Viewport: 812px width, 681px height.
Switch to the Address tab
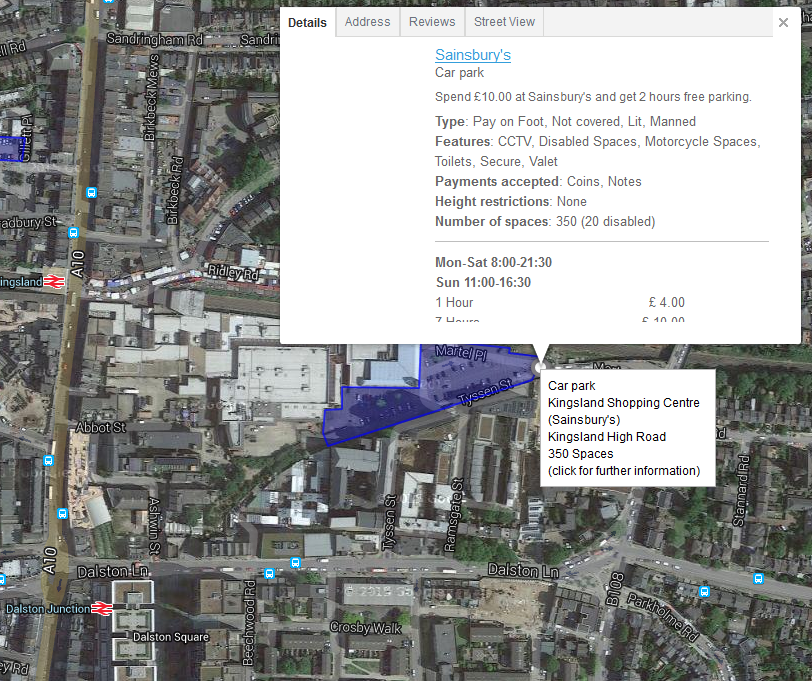click(367, 22)
